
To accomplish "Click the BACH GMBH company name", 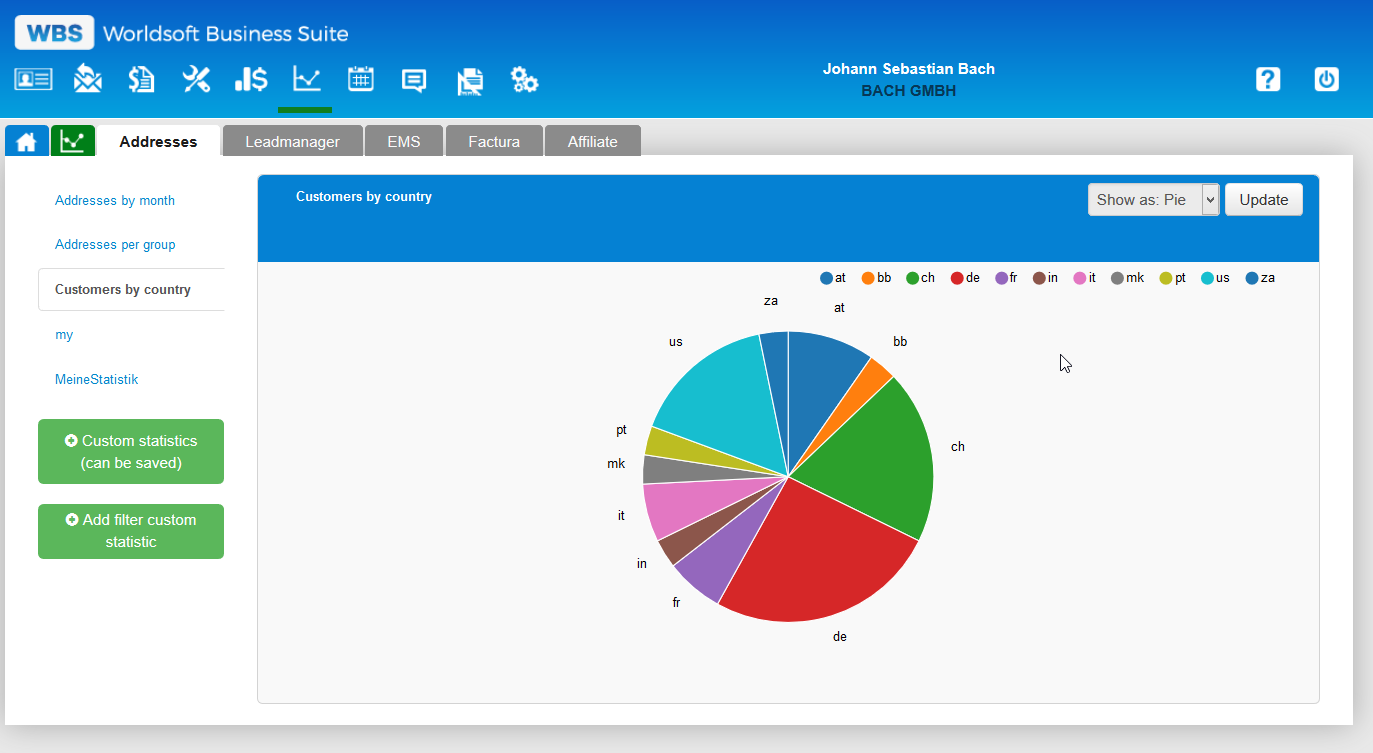I will (909, 91).
